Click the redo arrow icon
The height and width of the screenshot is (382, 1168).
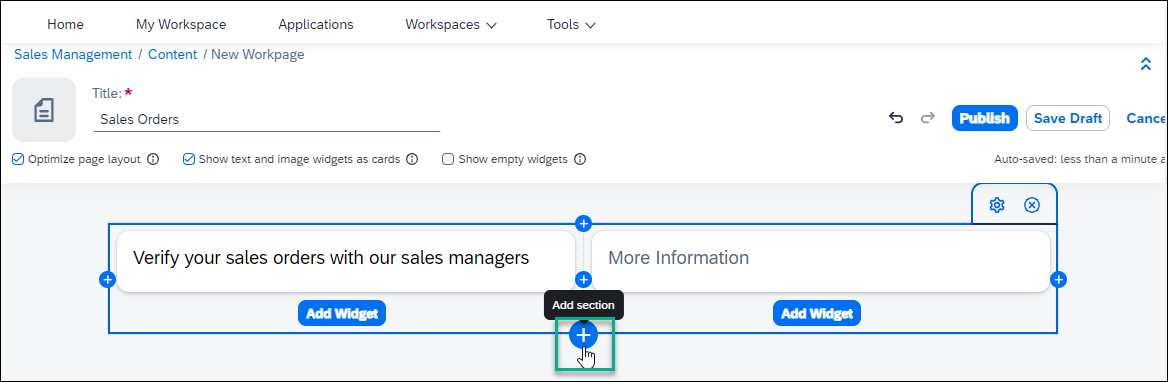(x=927, y=118)
